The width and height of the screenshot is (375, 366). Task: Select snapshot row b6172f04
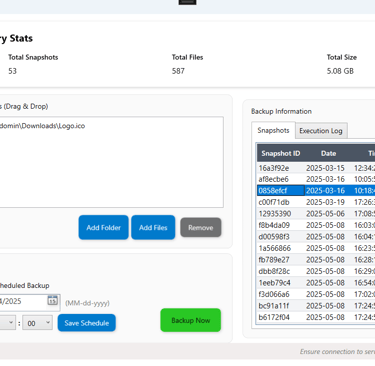(x=316, y=317)
